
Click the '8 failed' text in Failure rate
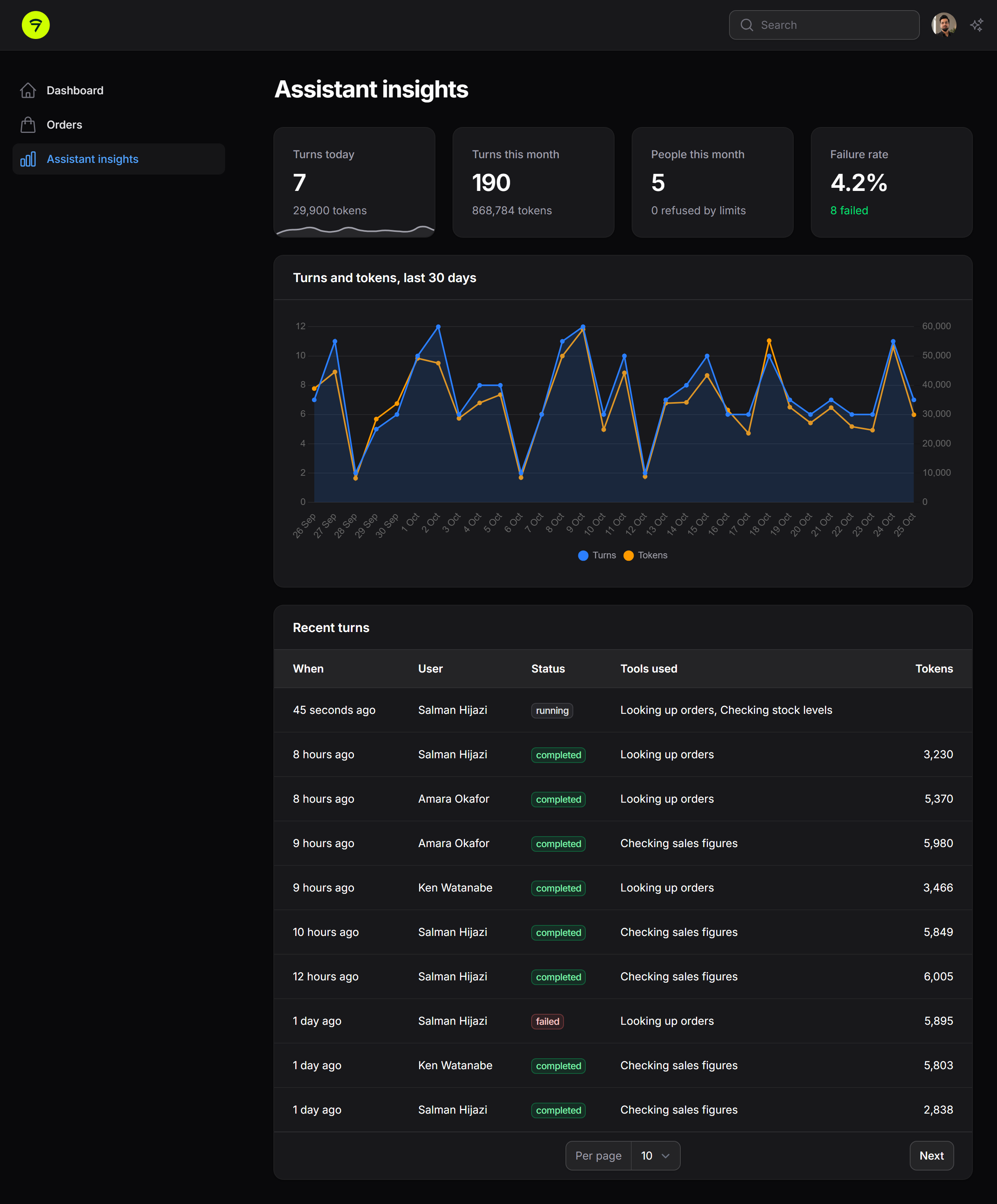tap(849, 210)
